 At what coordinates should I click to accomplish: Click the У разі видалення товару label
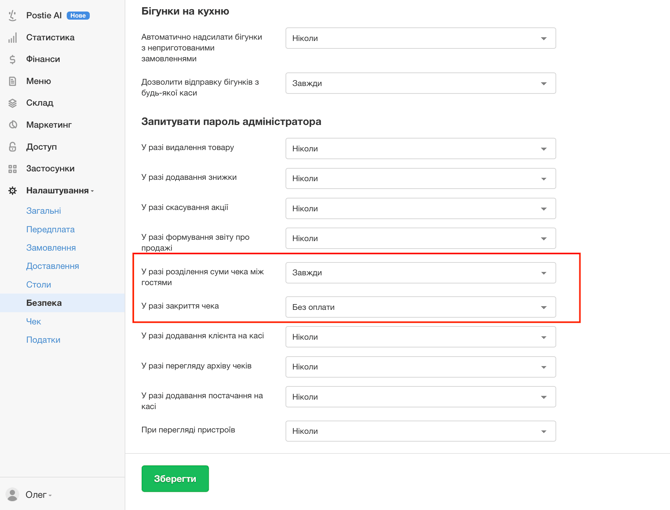[x=188, y=147]
